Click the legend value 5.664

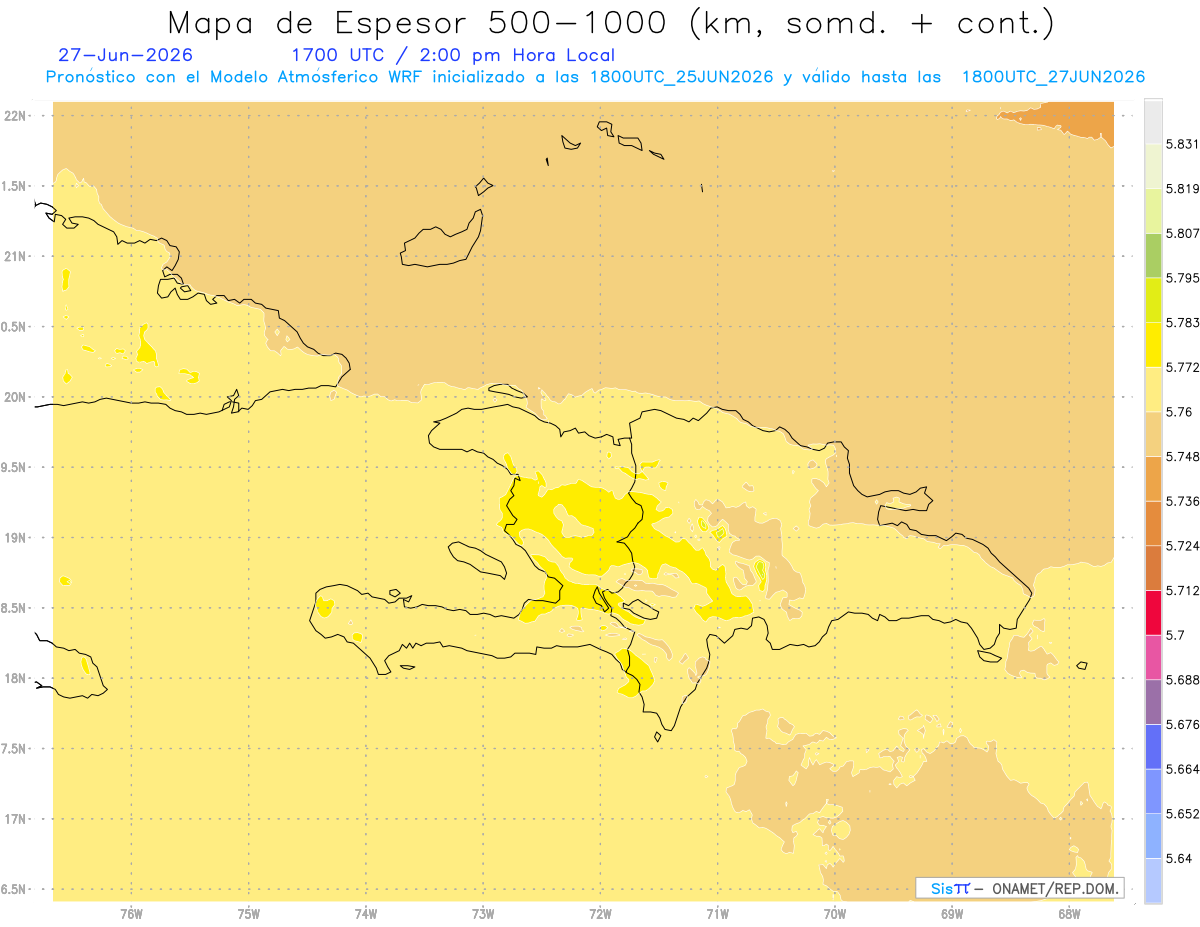(x=1183, y=770)
